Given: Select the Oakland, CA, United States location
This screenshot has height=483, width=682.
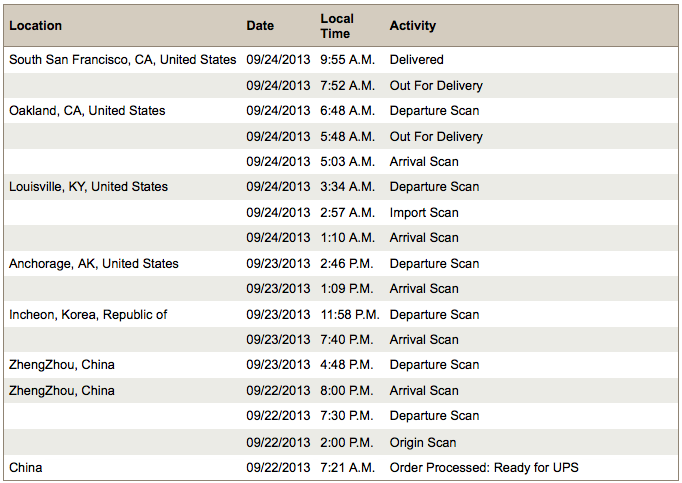Looking at the screenshot, I should pyautogui.click(x=87, y=110).
